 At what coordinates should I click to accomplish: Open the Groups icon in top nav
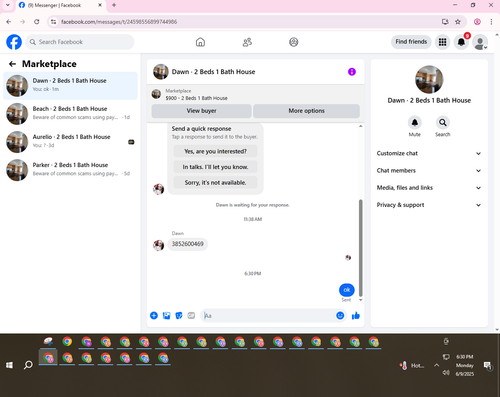[x=294, y=42]
